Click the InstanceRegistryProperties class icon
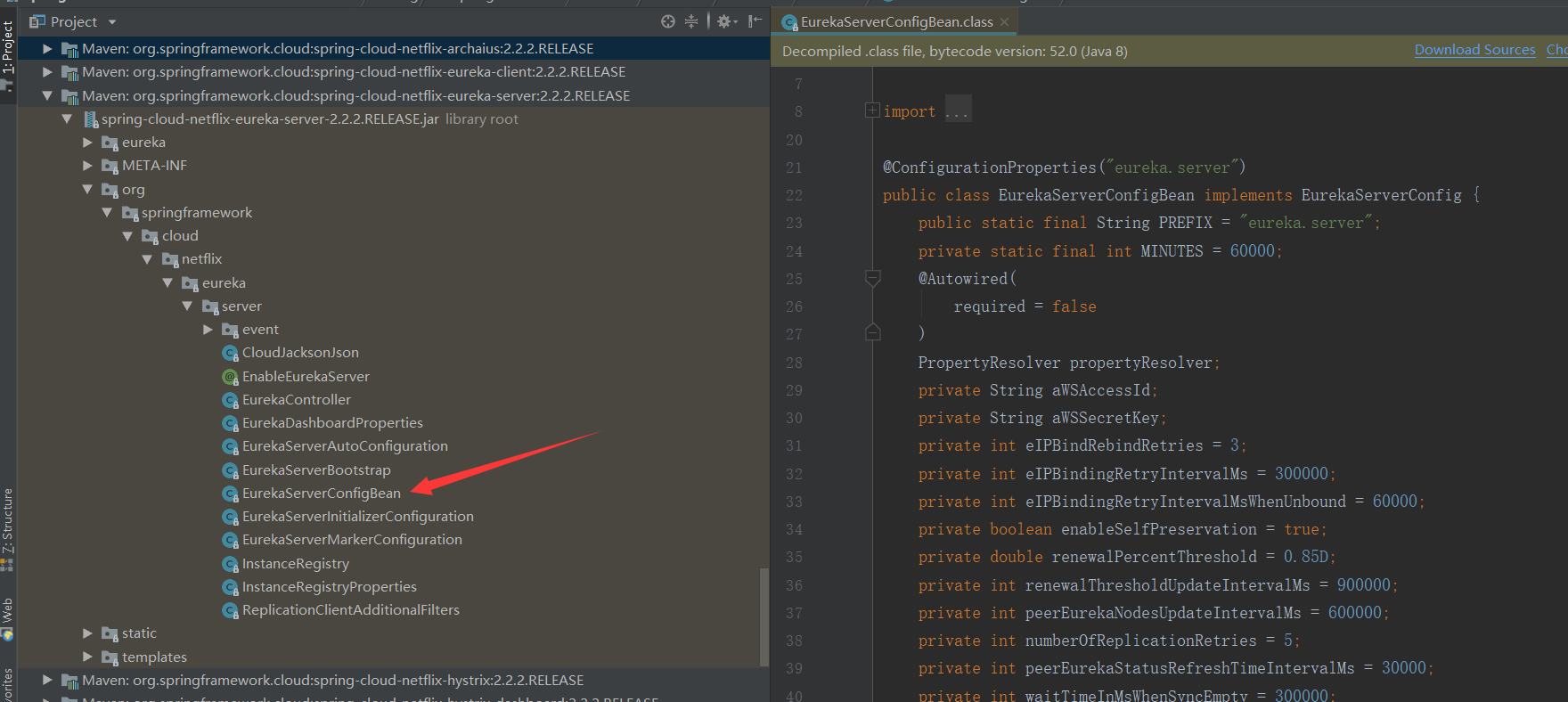Image resolution: width=1568 pixels, height=702 pixels. tap(230, 587)
